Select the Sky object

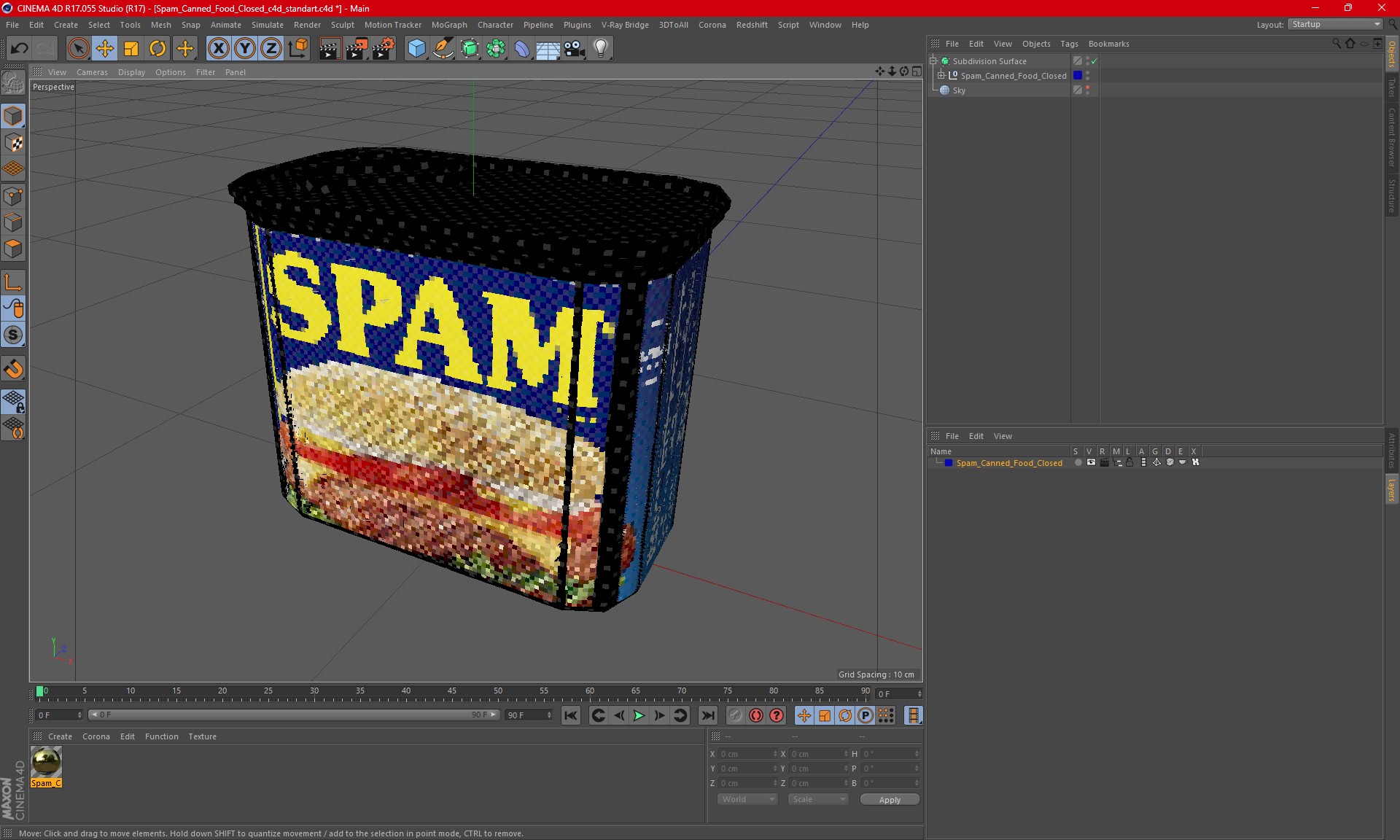point(958,90)
